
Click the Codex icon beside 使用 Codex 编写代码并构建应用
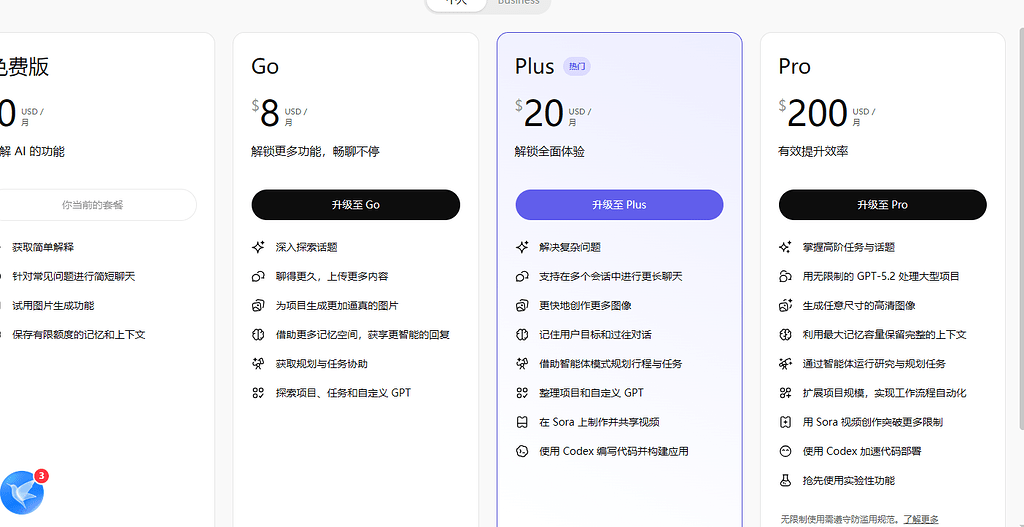(522, 451)
